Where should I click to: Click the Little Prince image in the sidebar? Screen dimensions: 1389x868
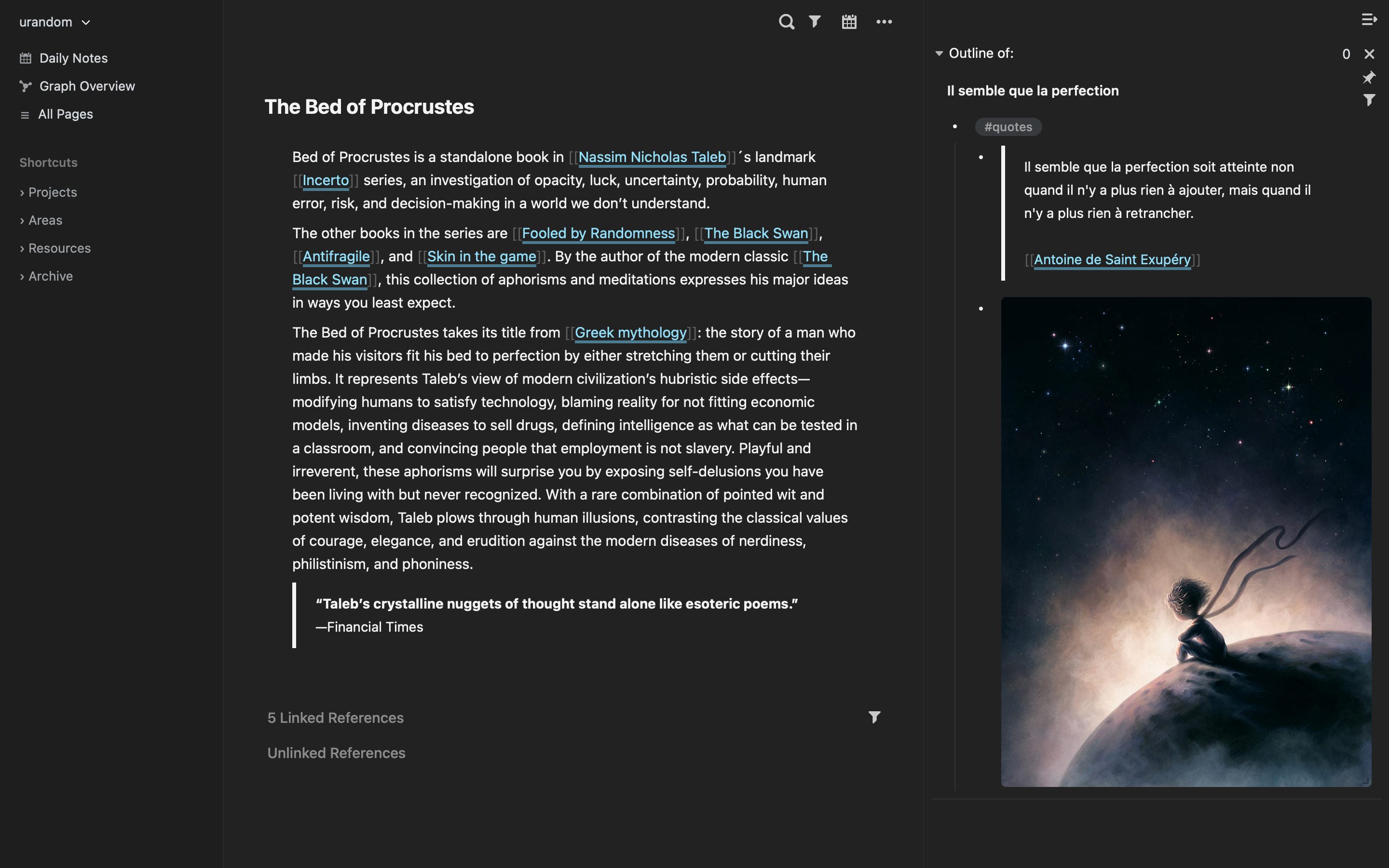pyautogui.click(x=1186, y=545)
